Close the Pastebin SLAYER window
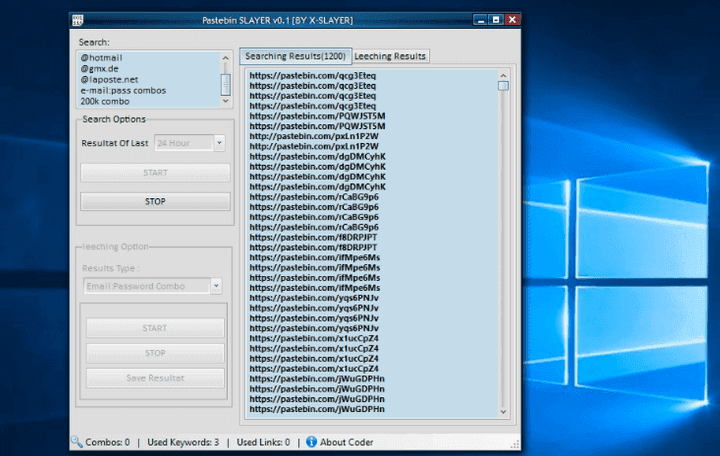 (512, 20)
